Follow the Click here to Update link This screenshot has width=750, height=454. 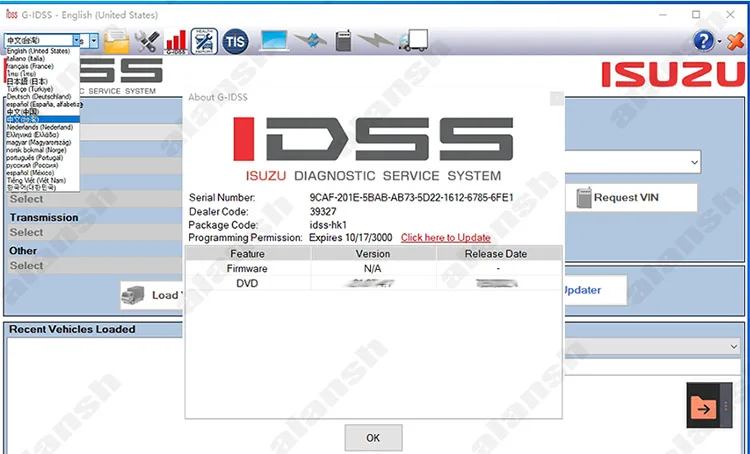(446, 238)
